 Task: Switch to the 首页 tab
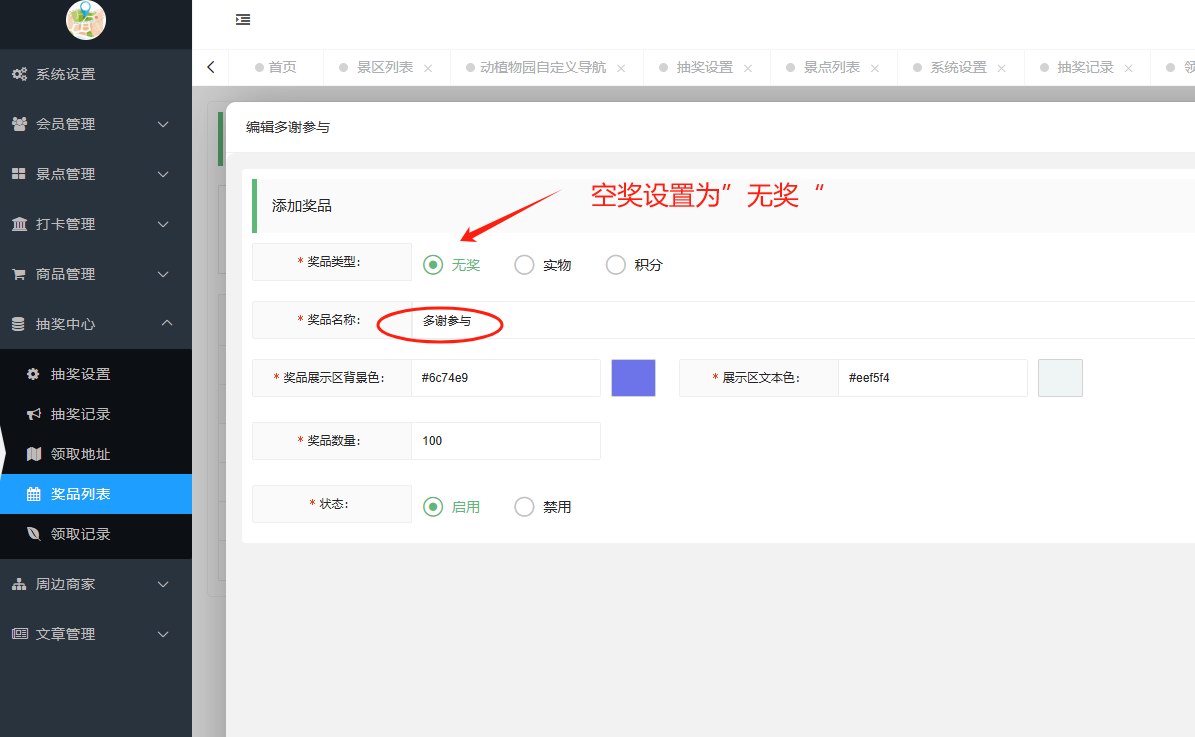click(276, 67)
